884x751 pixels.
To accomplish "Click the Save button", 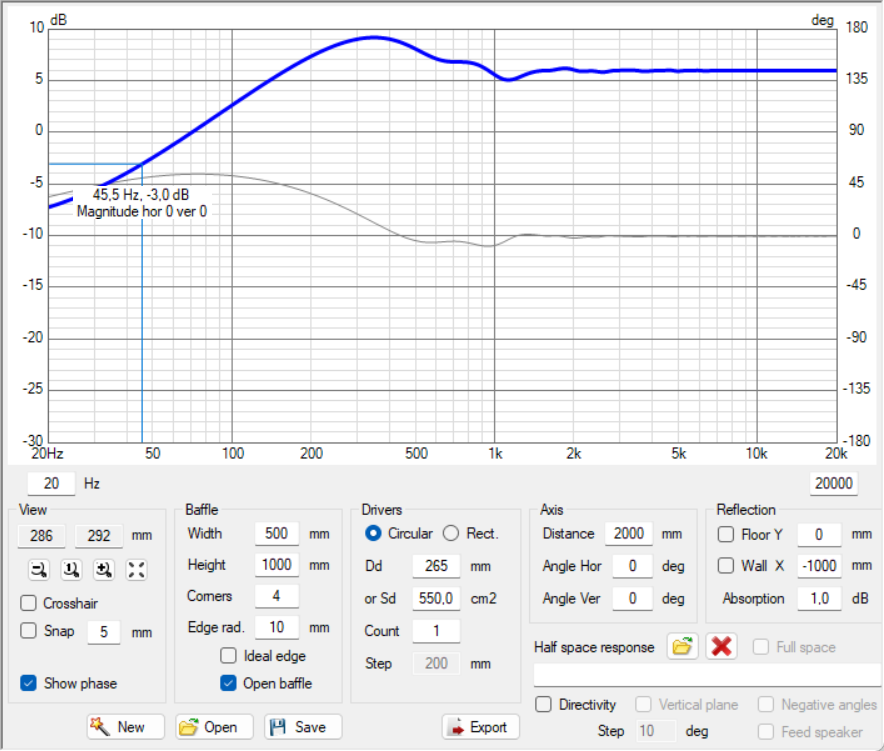I will pyautogui.click(x=303, y=727).
